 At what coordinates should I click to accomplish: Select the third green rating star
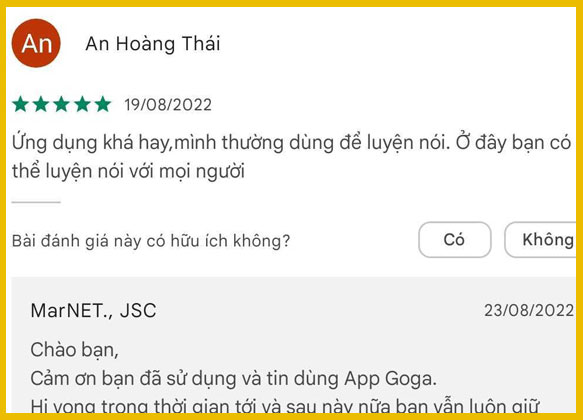[x=61, y=104]
